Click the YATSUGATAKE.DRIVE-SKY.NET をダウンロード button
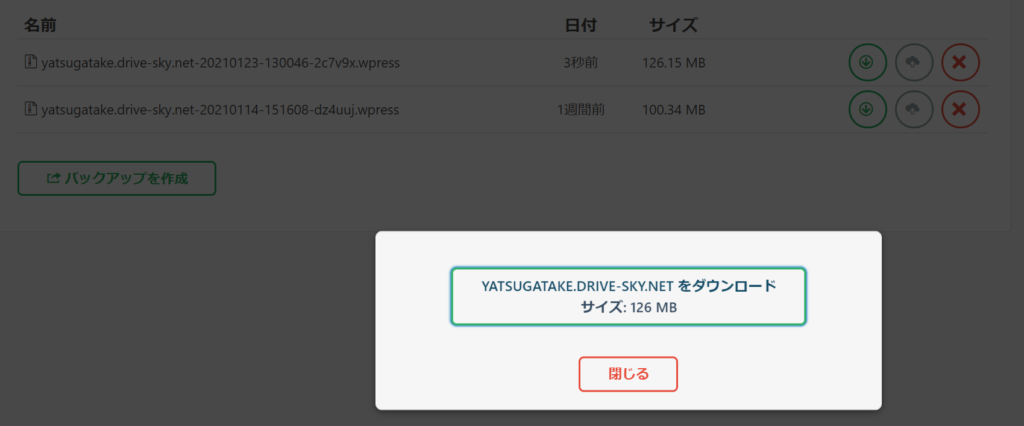This screenshot has width=1024, height=426. pos(628,296)
